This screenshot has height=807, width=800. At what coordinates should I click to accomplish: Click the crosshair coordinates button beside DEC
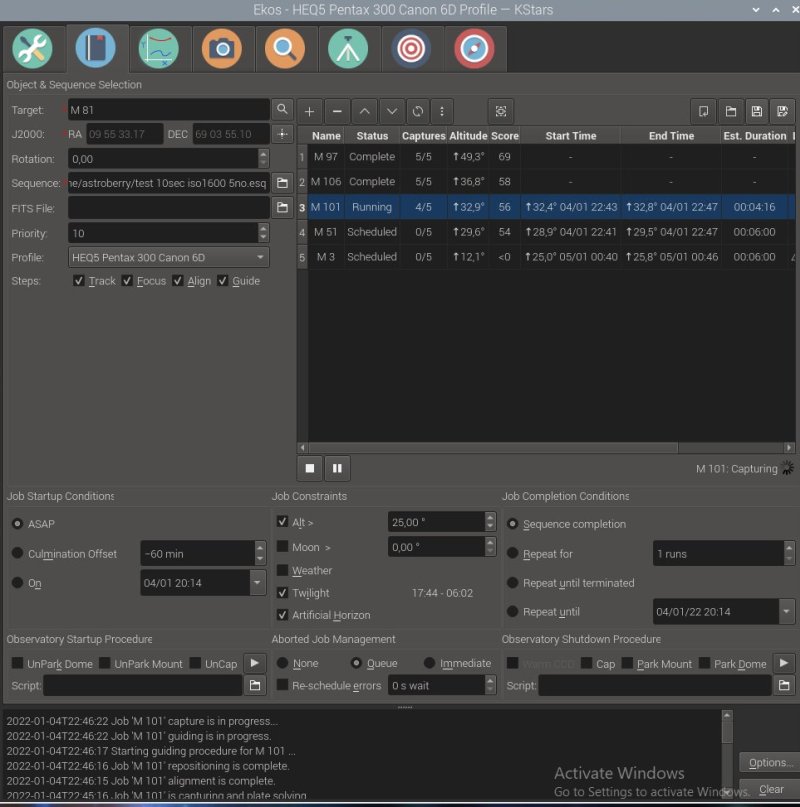click(282, 134)
